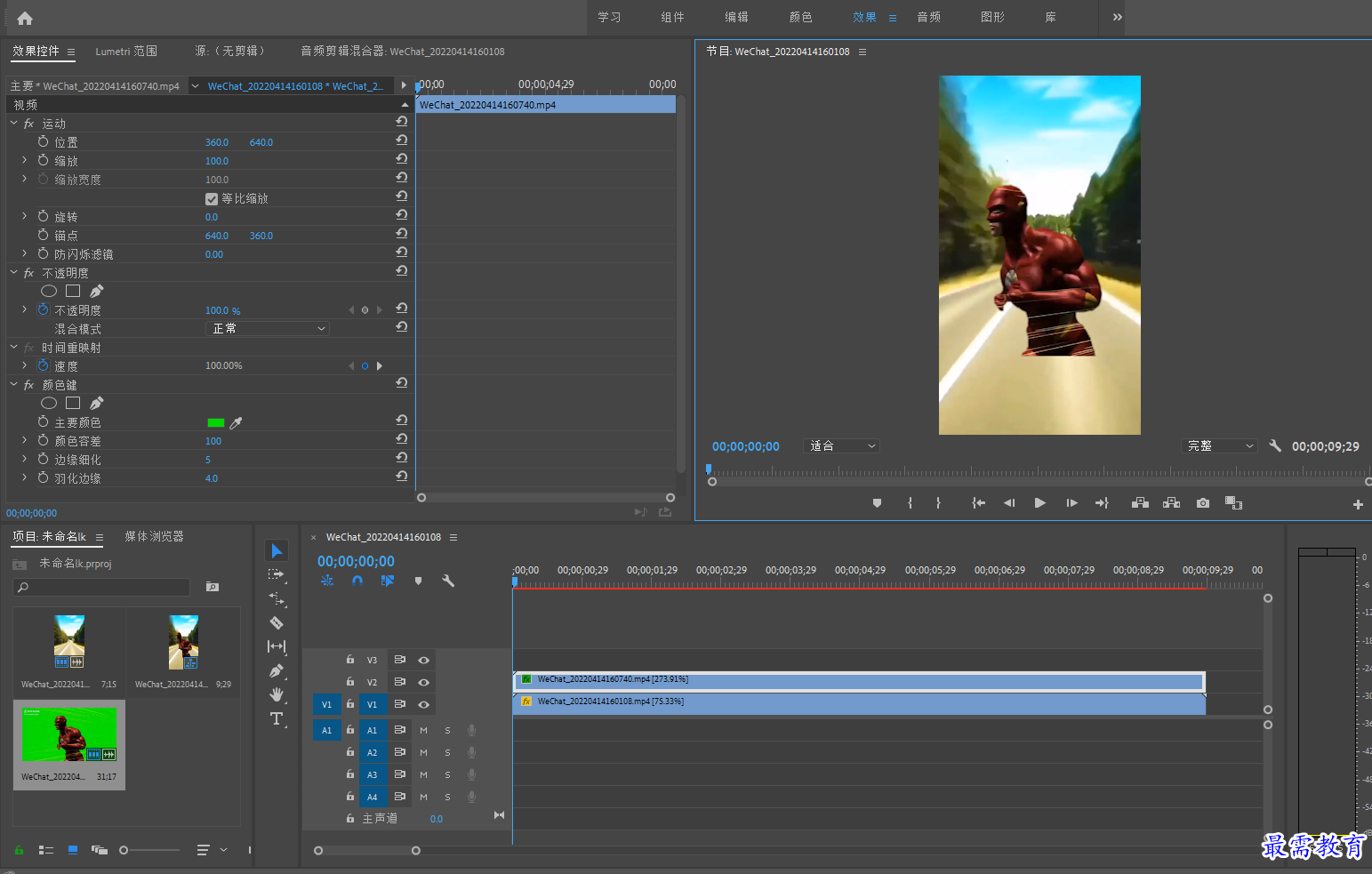1372x874 pixels.
Task: Open button editor plus icon
Action: pyautogui.click(x=1358, y=504)
